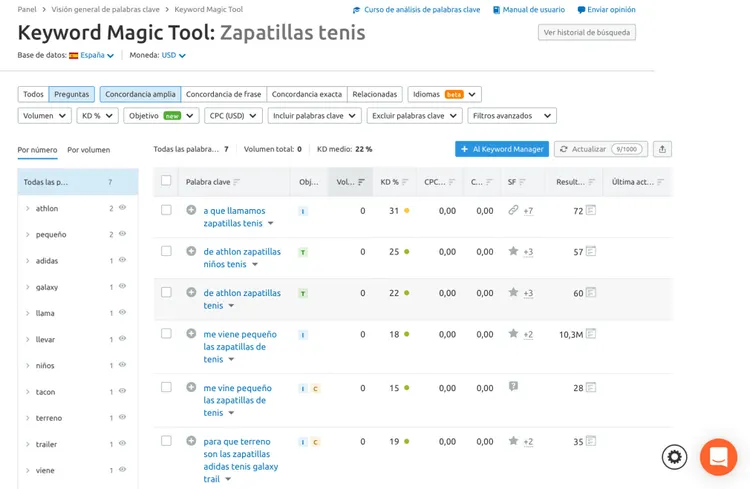Image resolution: width=750 pixels, height=489 pixels.
Task: Open SERP results icon for the 35 results row
Action: point(591,441)
